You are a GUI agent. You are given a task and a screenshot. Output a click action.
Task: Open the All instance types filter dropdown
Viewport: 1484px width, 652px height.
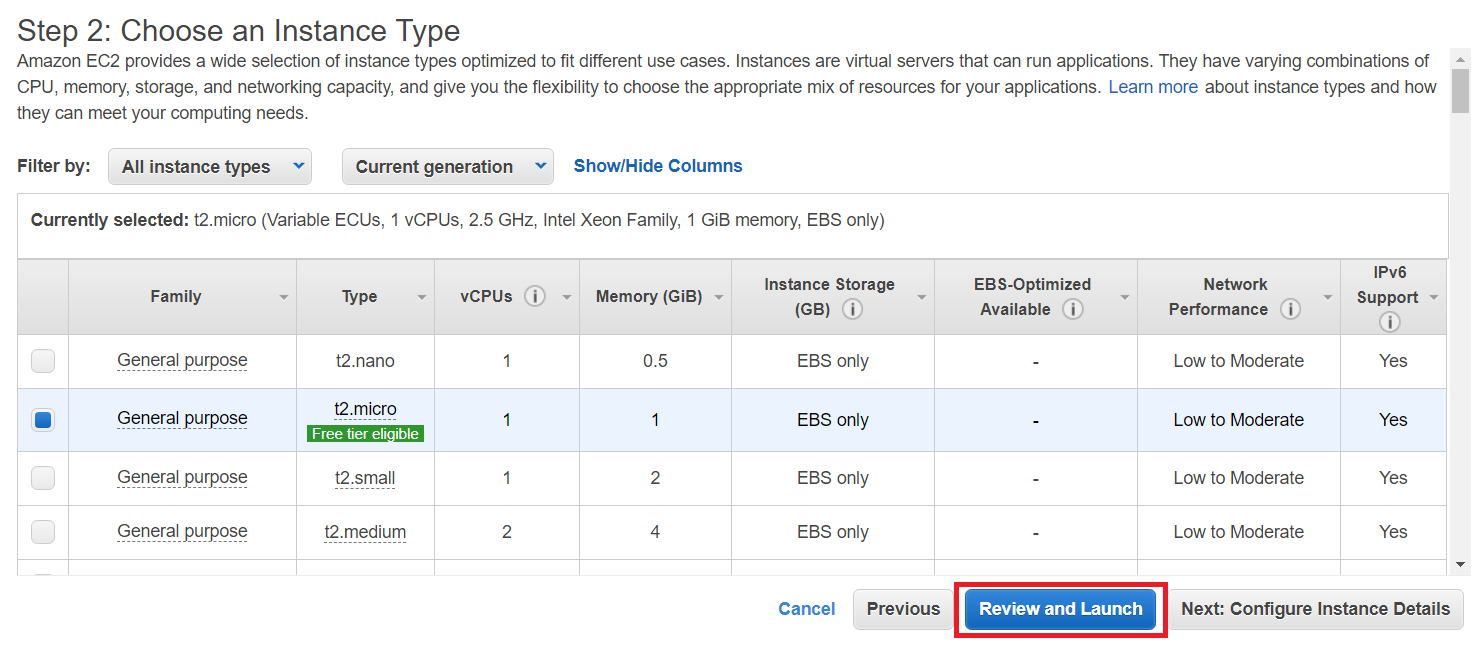click(210, 167)
